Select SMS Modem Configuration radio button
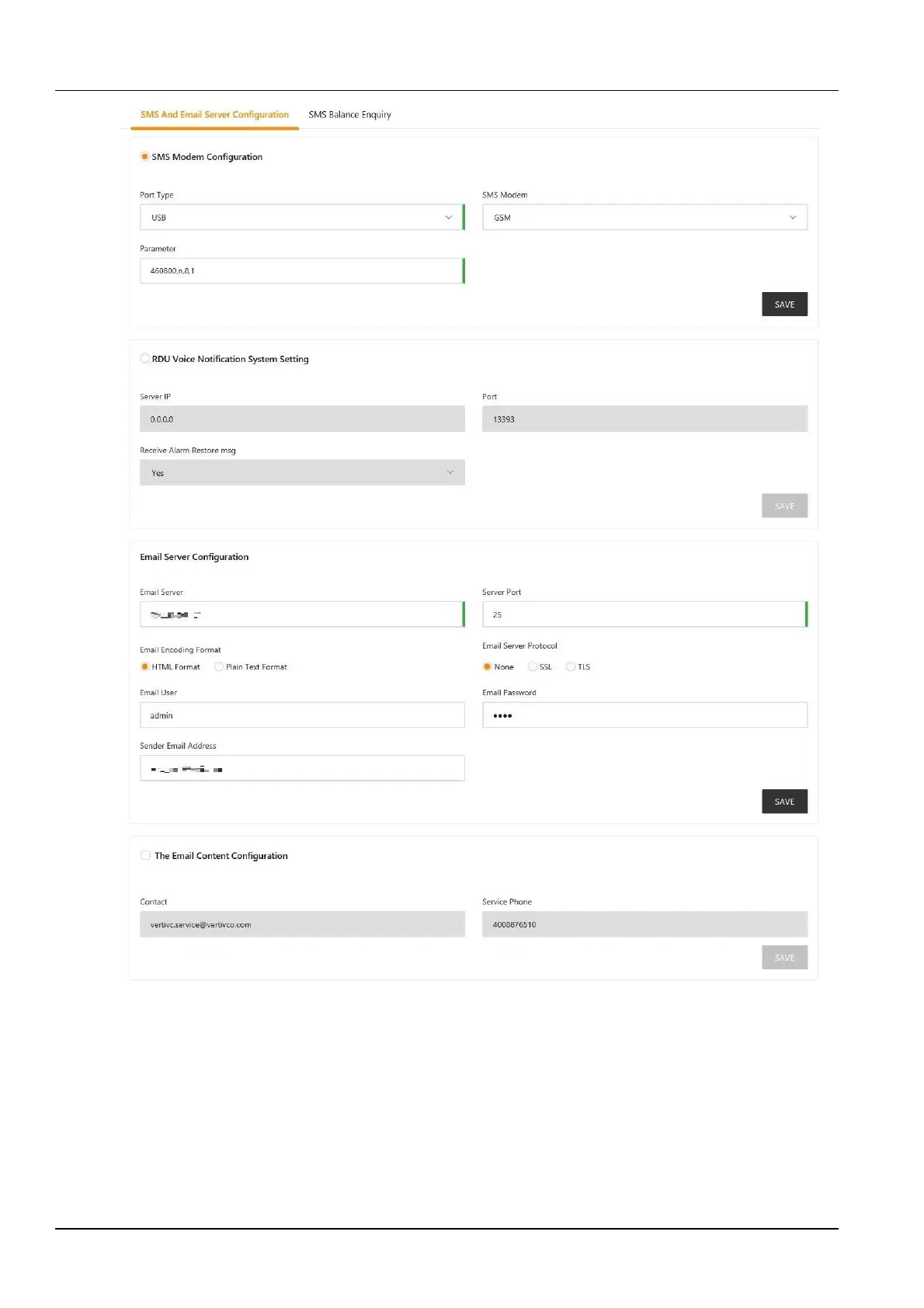The height and width of the screenshot is (1308, 924). [x=144, y=157]
